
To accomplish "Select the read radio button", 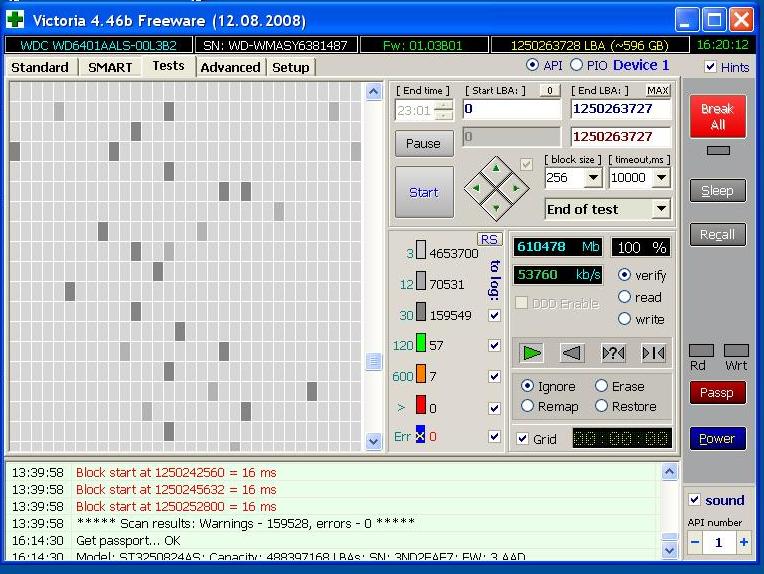I will tap(625, 297).
